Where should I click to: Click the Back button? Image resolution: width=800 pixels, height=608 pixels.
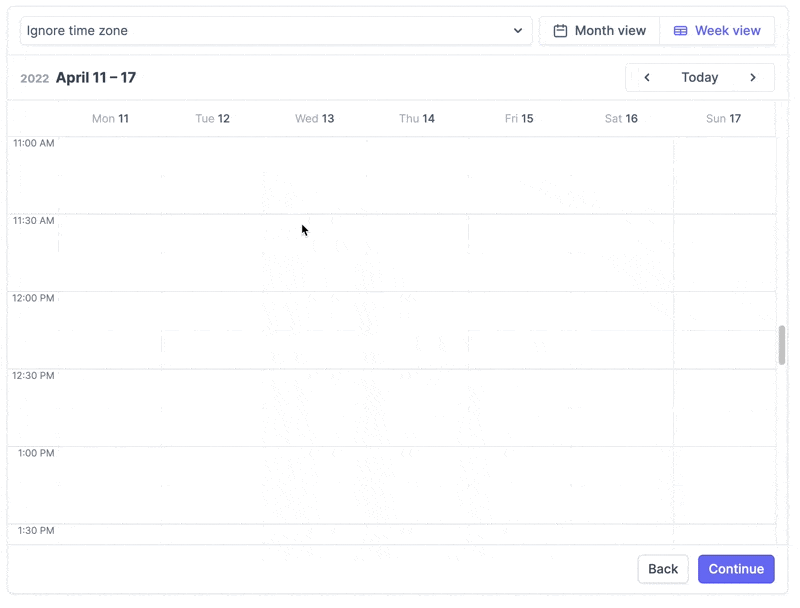(x=663, y=569)
